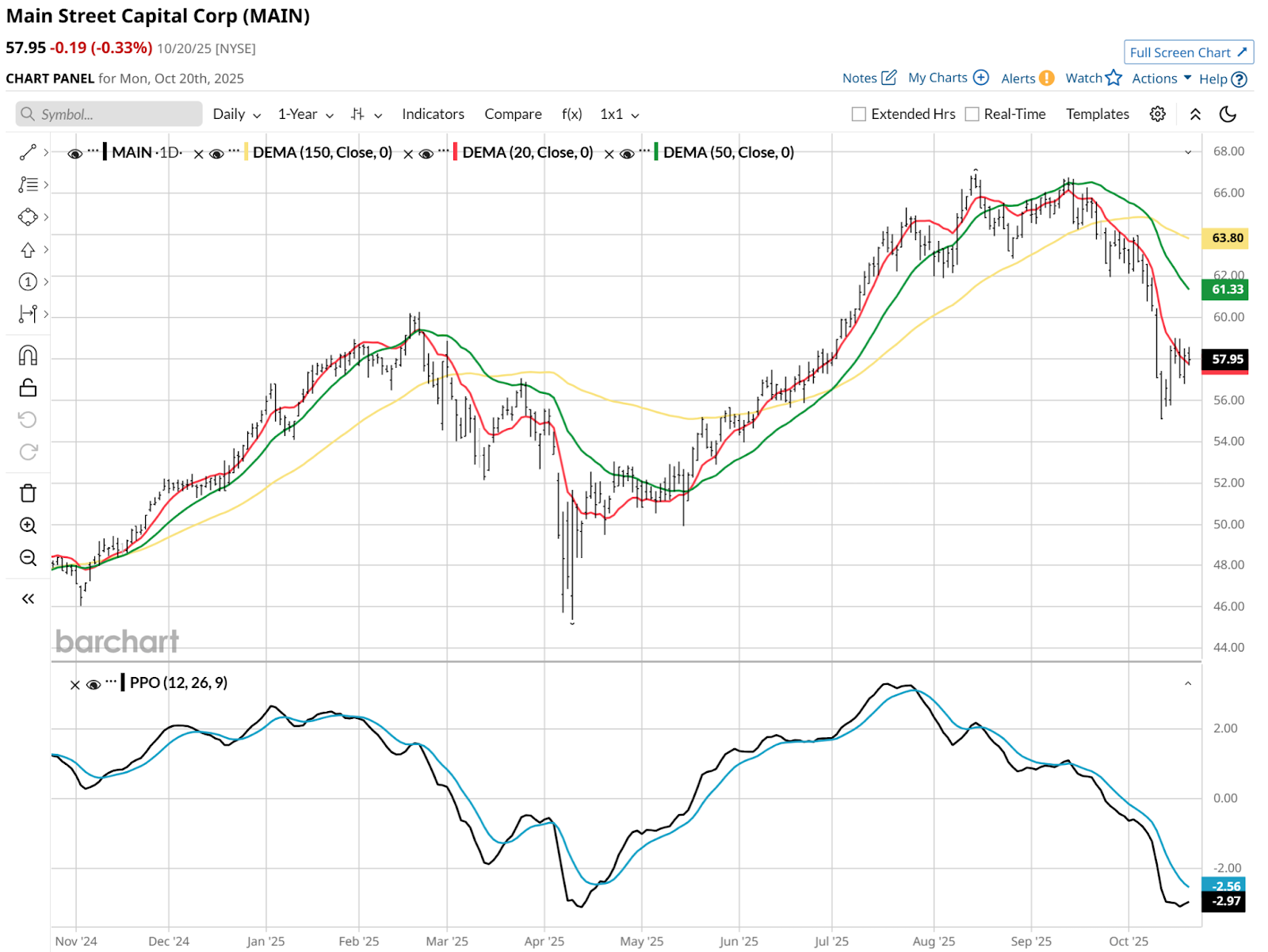Click the red DEMA 20 color swatch

tap(455, 152)
